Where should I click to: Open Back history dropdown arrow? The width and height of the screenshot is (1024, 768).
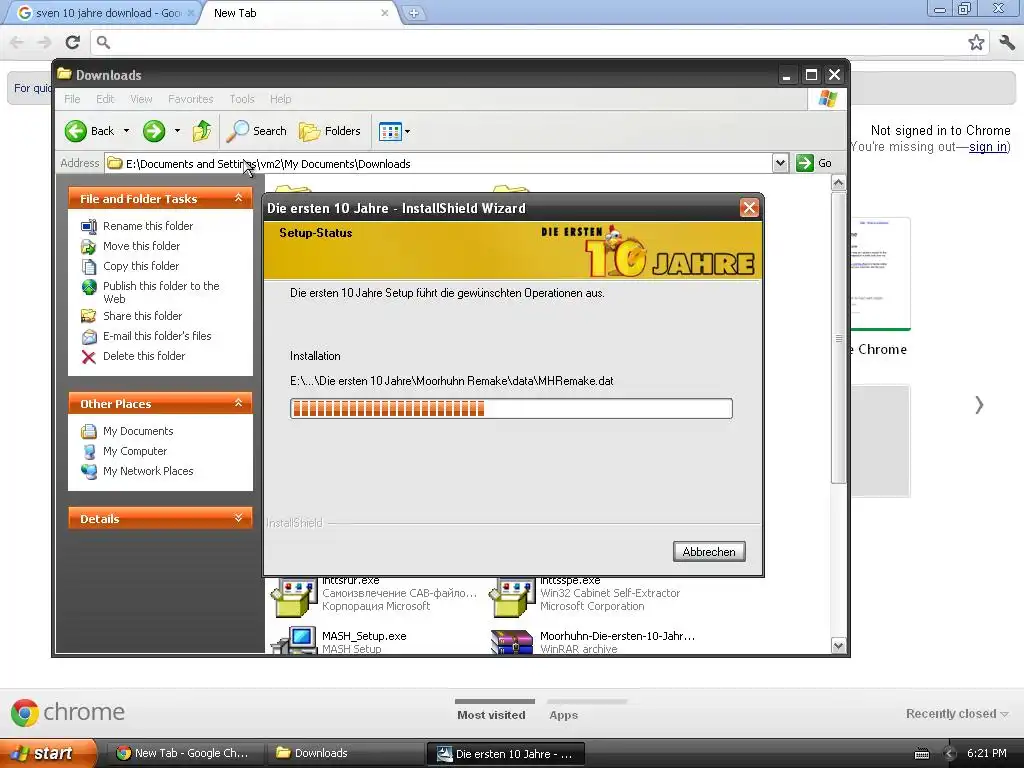pyautogui.click(x=127, y=131)
